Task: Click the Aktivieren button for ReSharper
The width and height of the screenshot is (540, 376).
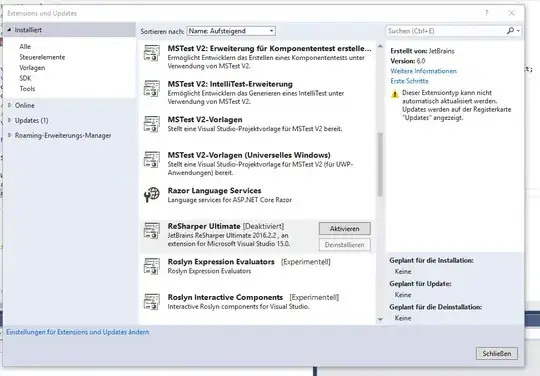Action: [345, 229]
